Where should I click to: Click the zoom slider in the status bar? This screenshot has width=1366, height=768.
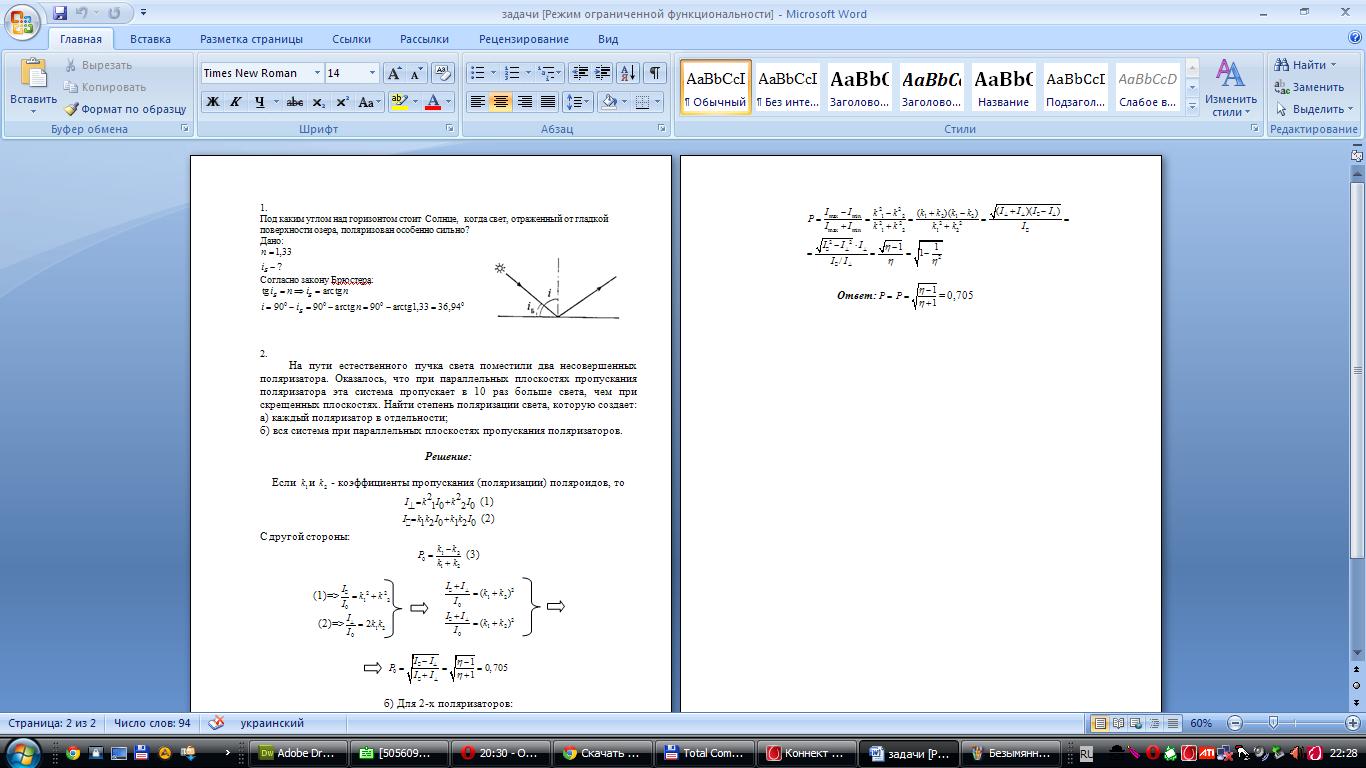click(x=1273, y=723)
